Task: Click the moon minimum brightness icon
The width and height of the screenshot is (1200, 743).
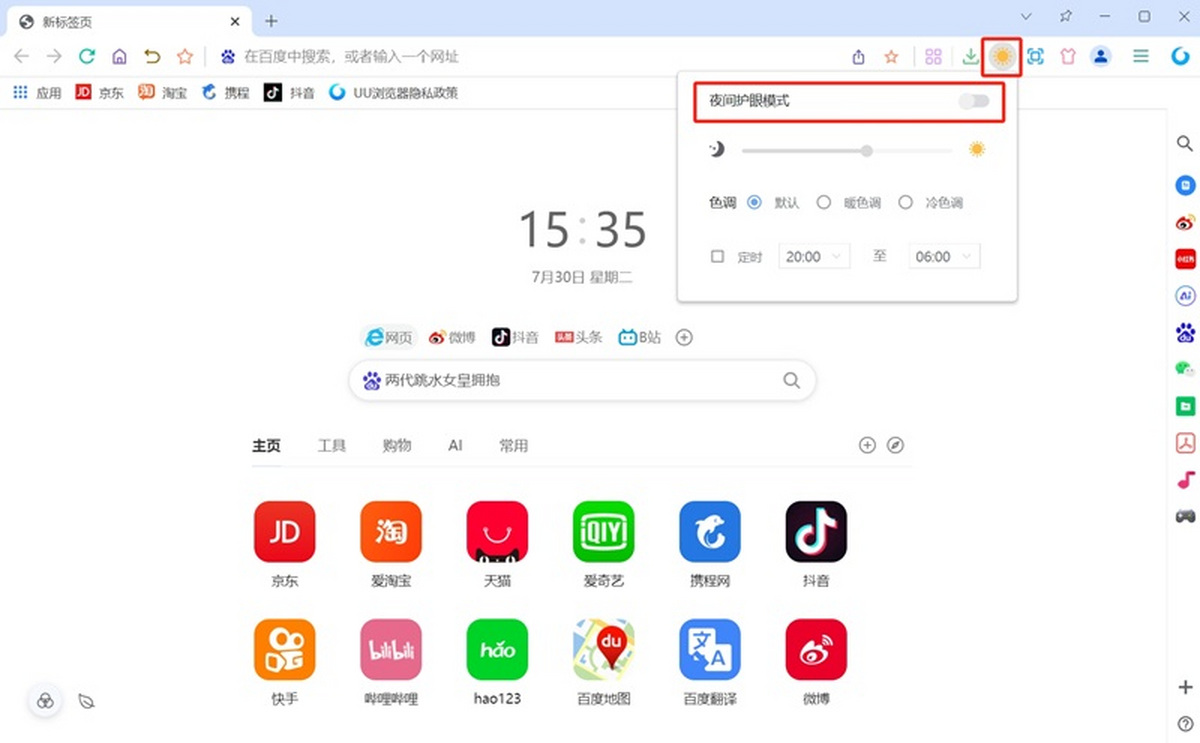Action: 717,149
